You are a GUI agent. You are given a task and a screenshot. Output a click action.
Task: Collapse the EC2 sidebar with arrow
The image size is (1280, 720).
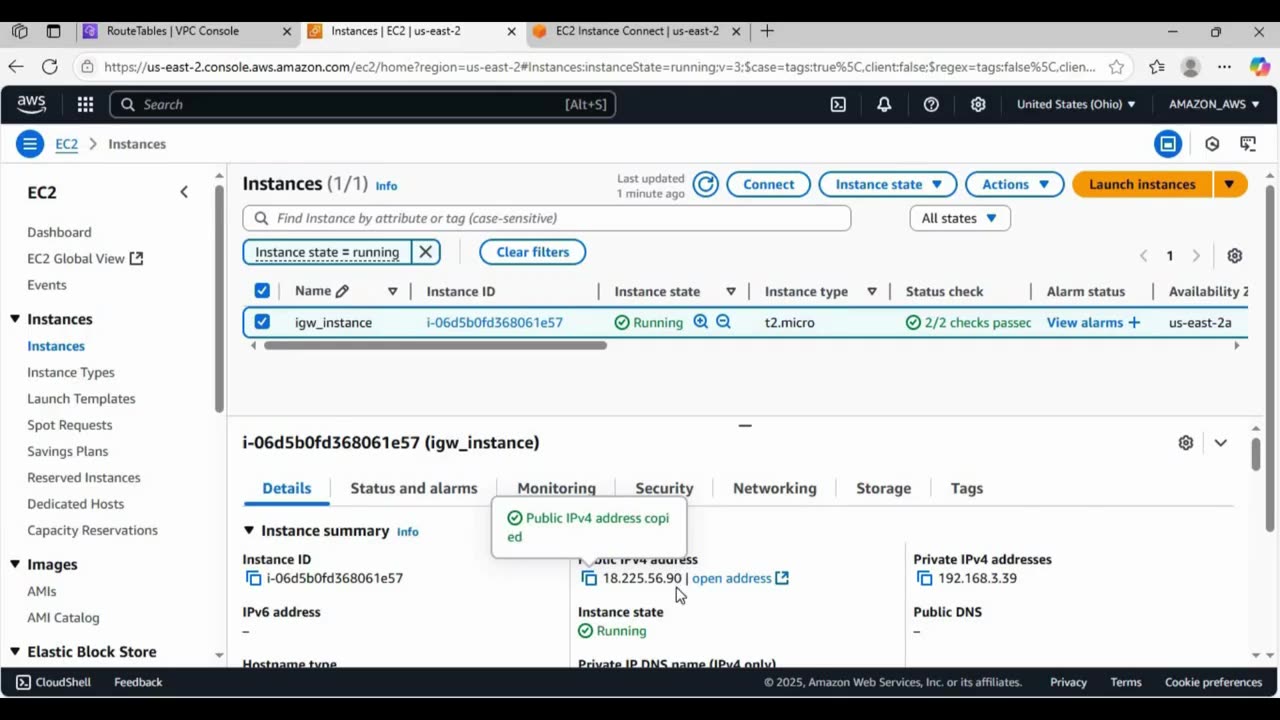click(x=184, y=192)
